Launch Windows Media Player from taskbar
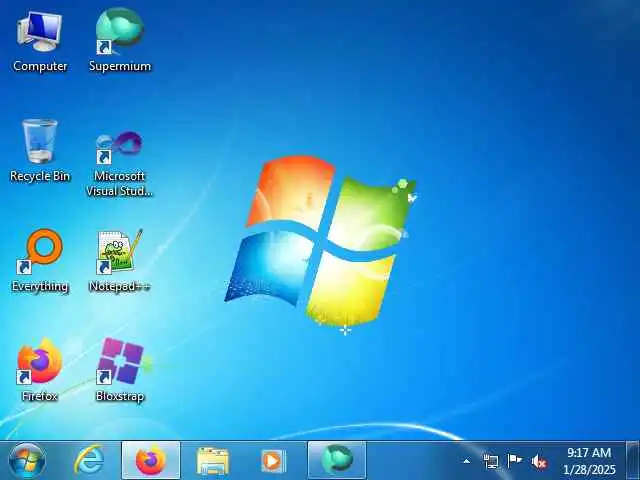Screen dimensions: 640x480 point(273,461)
